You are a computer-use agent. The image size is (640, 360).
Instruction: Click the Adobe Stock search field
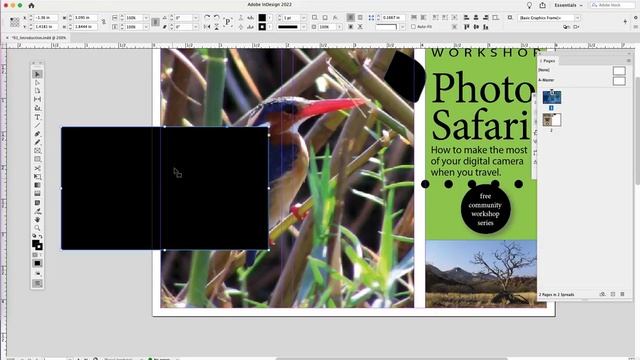pos(613,5)
